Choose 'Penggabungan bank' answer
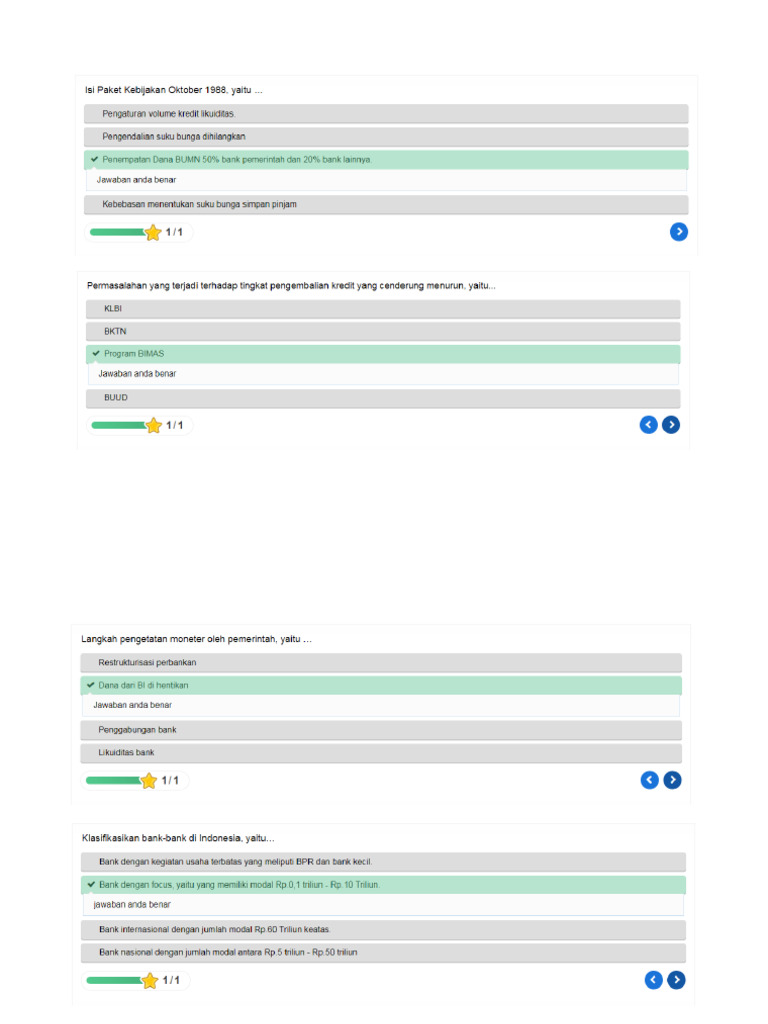Viewport: 768px width, 1024px height. 381,730
